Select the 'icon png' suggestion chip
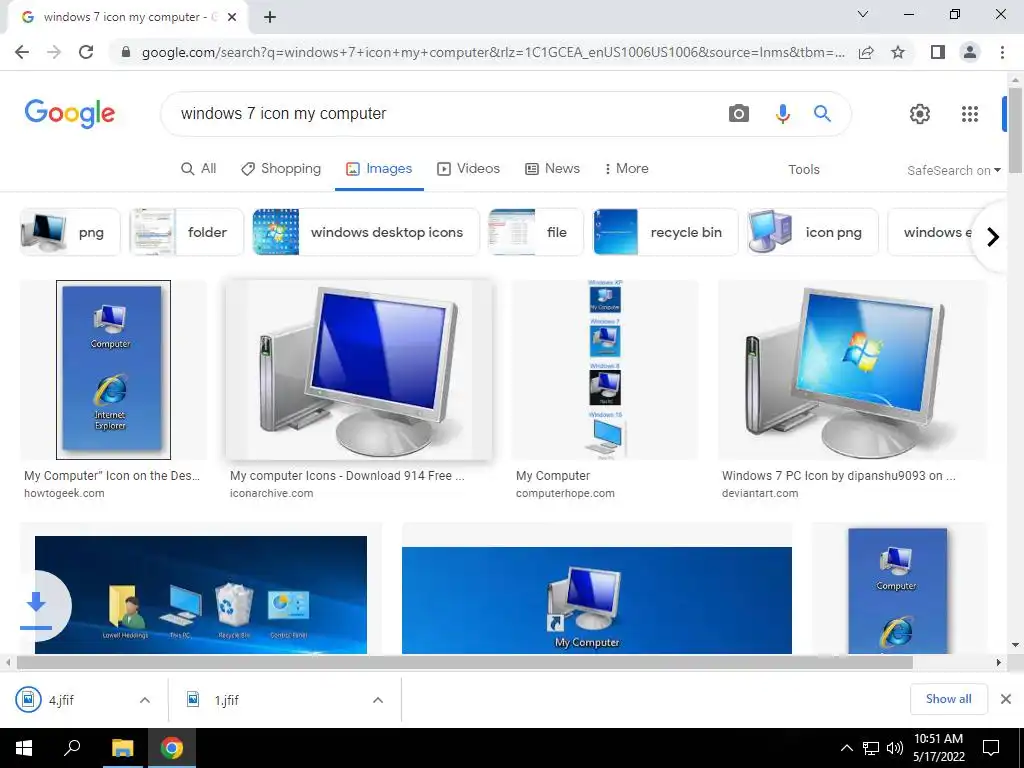1024x768 pixels. (813, 232)
